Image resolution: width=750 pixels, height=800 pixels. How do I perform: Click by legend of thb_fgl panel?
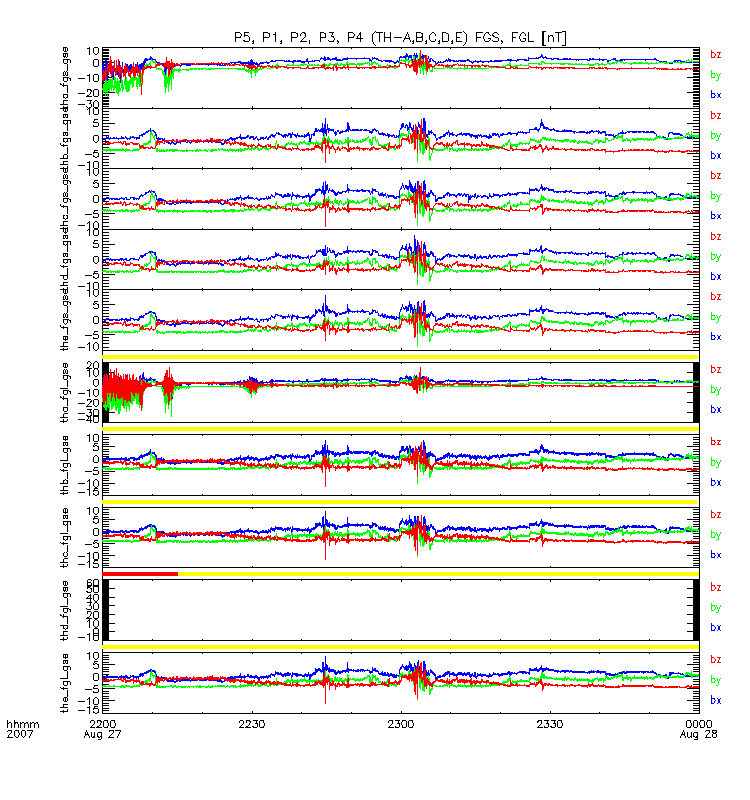point(716,463)
